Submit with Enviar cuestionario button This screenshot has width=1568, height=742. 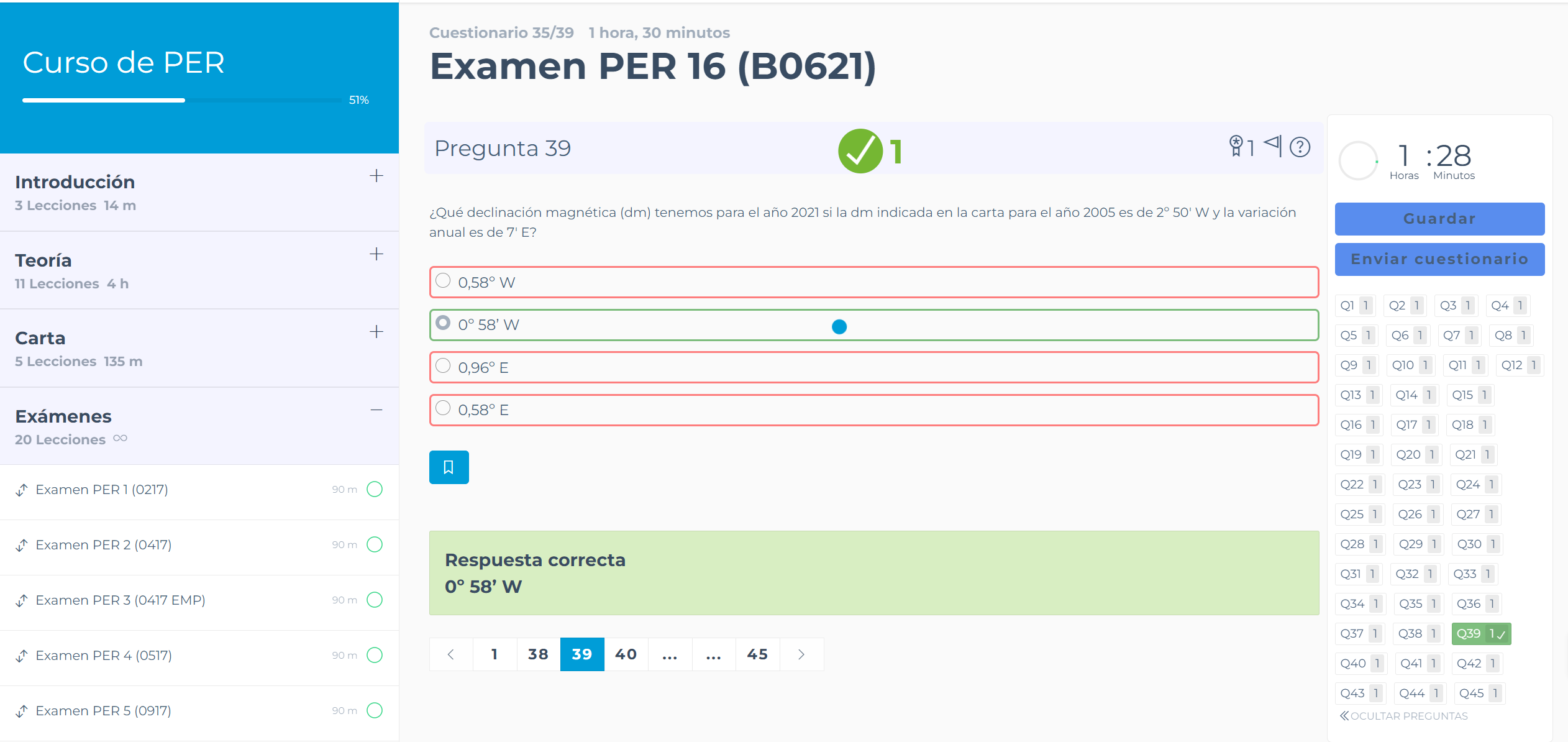click(x=1439, y=259)
